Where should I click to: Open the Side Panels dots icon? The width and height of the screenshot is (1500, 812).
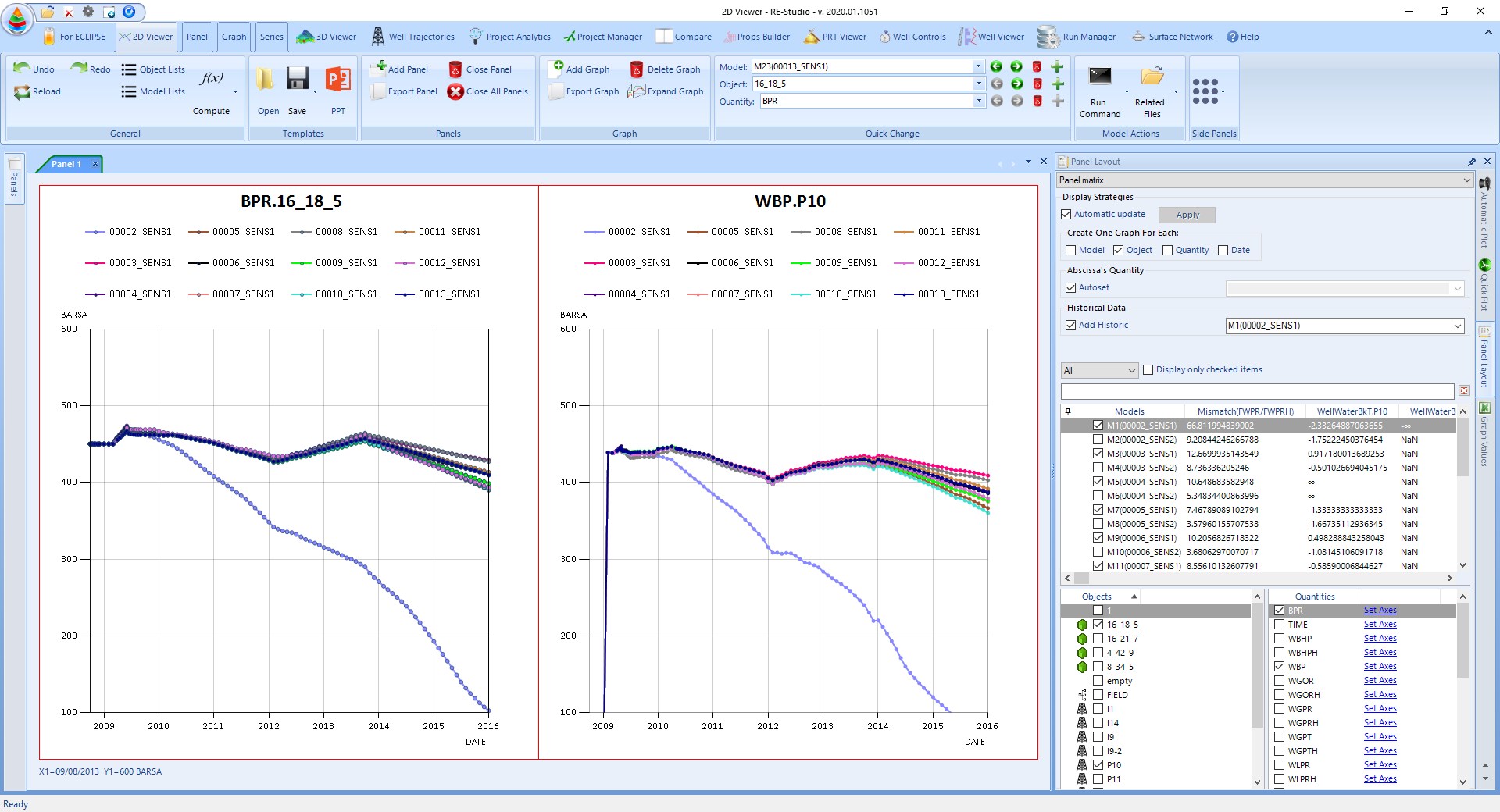1205,91
